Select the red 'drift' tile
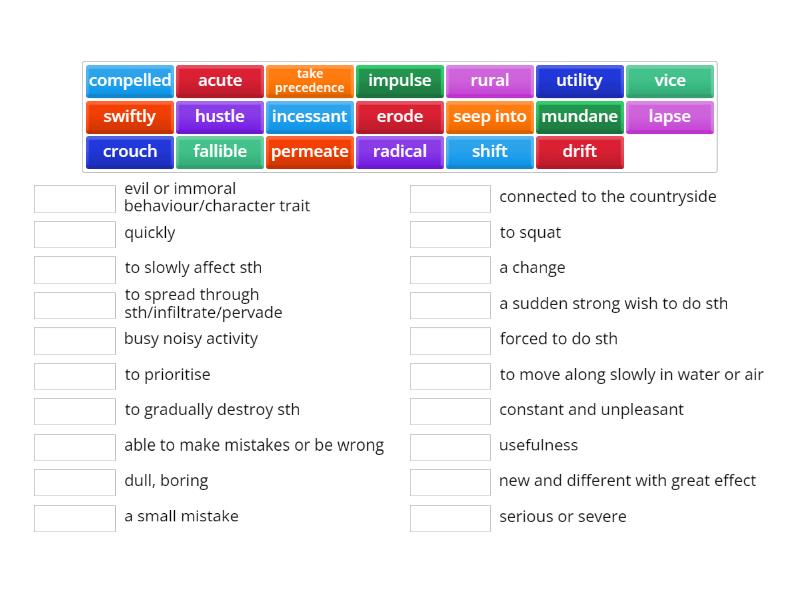Viewport: 800px width, 600px height. tap(579, 152)
